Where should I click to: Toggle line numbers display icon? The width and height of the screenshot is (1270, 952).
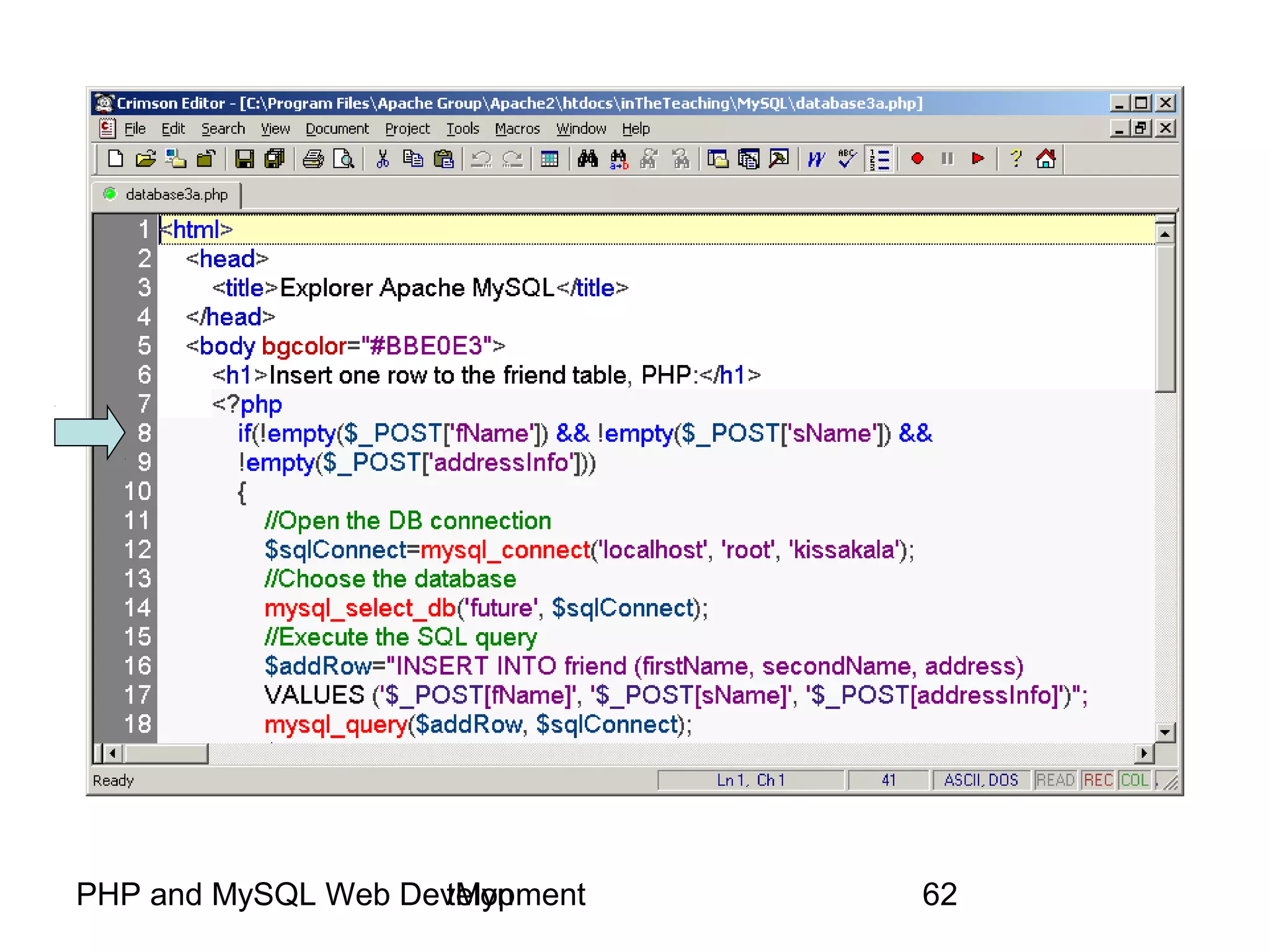879,159
